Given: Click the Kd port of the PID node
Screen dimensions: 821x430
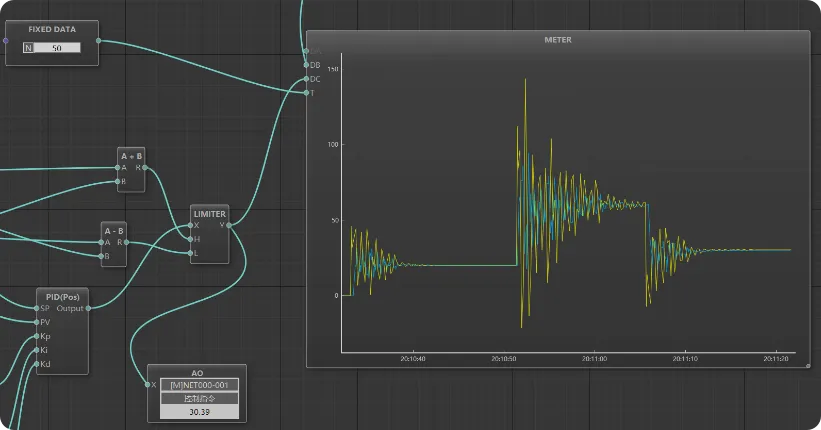Looking at the screenshot, I should (x=37, y=364).
